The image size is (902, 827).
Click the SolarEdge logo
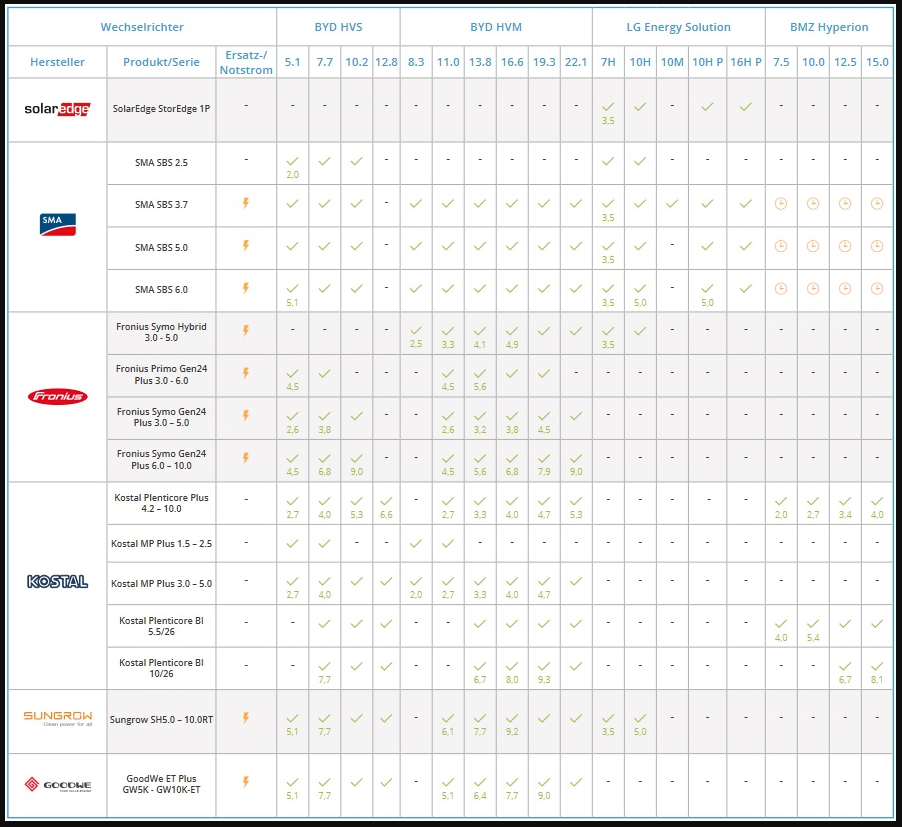pos(58,109)
